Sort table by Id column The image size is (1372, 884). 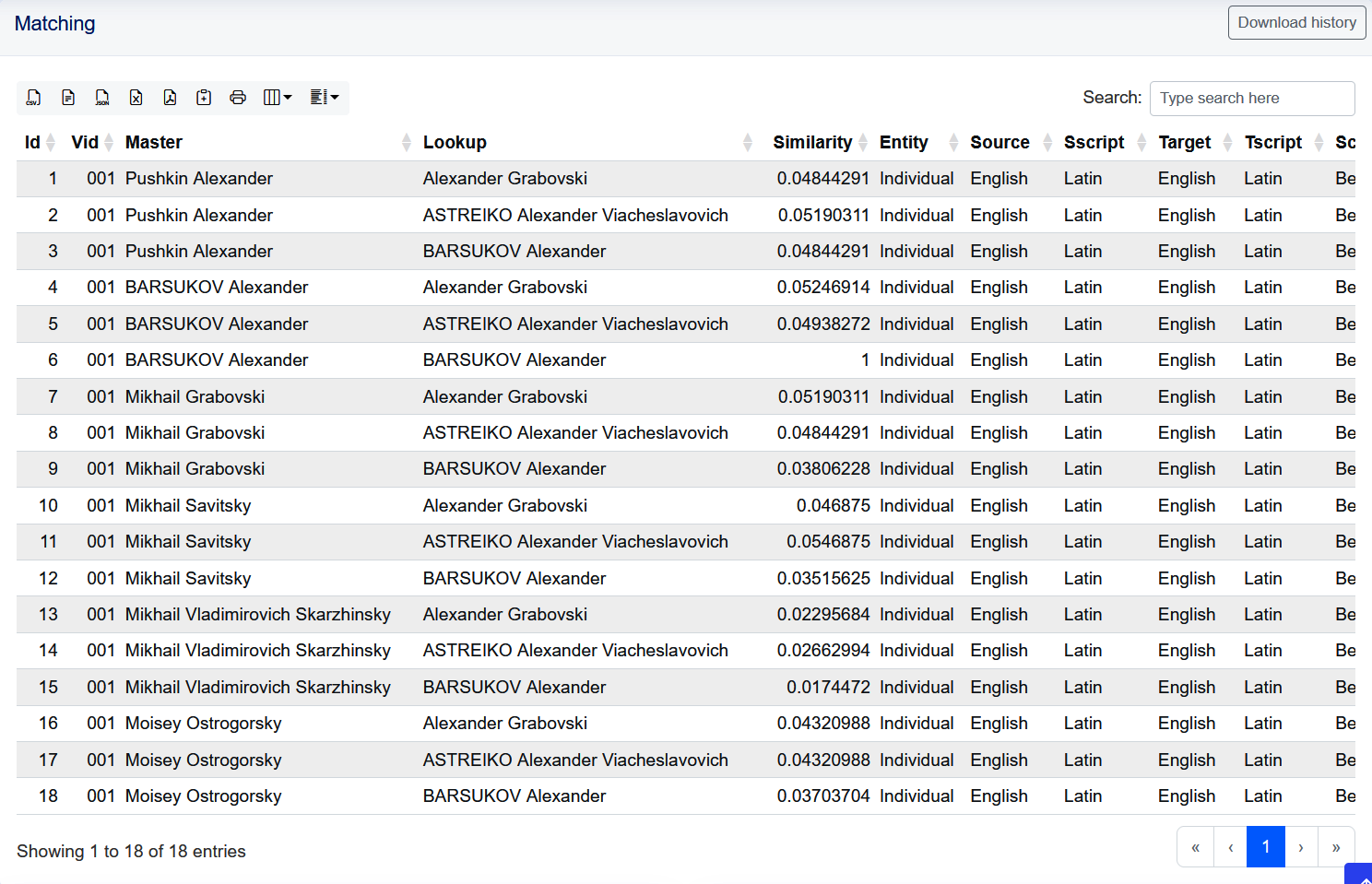tap(40, 143)
